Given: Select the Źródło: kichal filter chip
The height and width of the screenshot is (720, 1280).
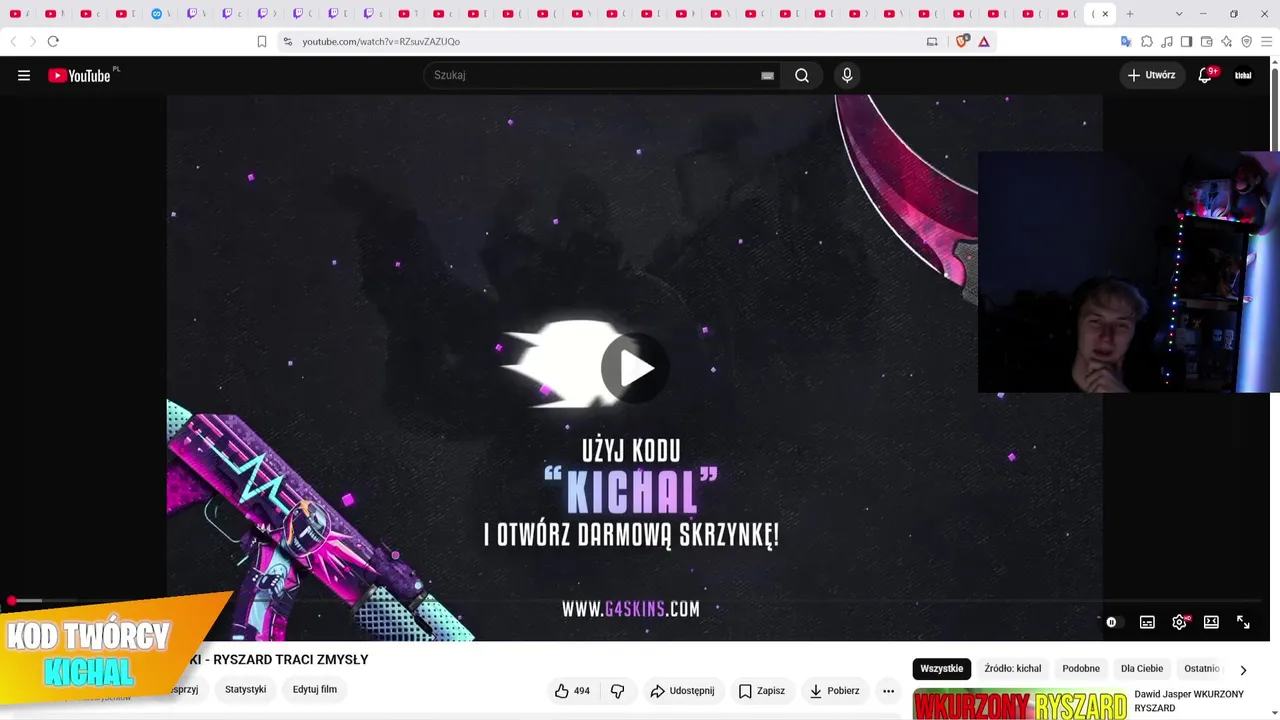Looking at the screenshot, I should tap(1013, 669).
